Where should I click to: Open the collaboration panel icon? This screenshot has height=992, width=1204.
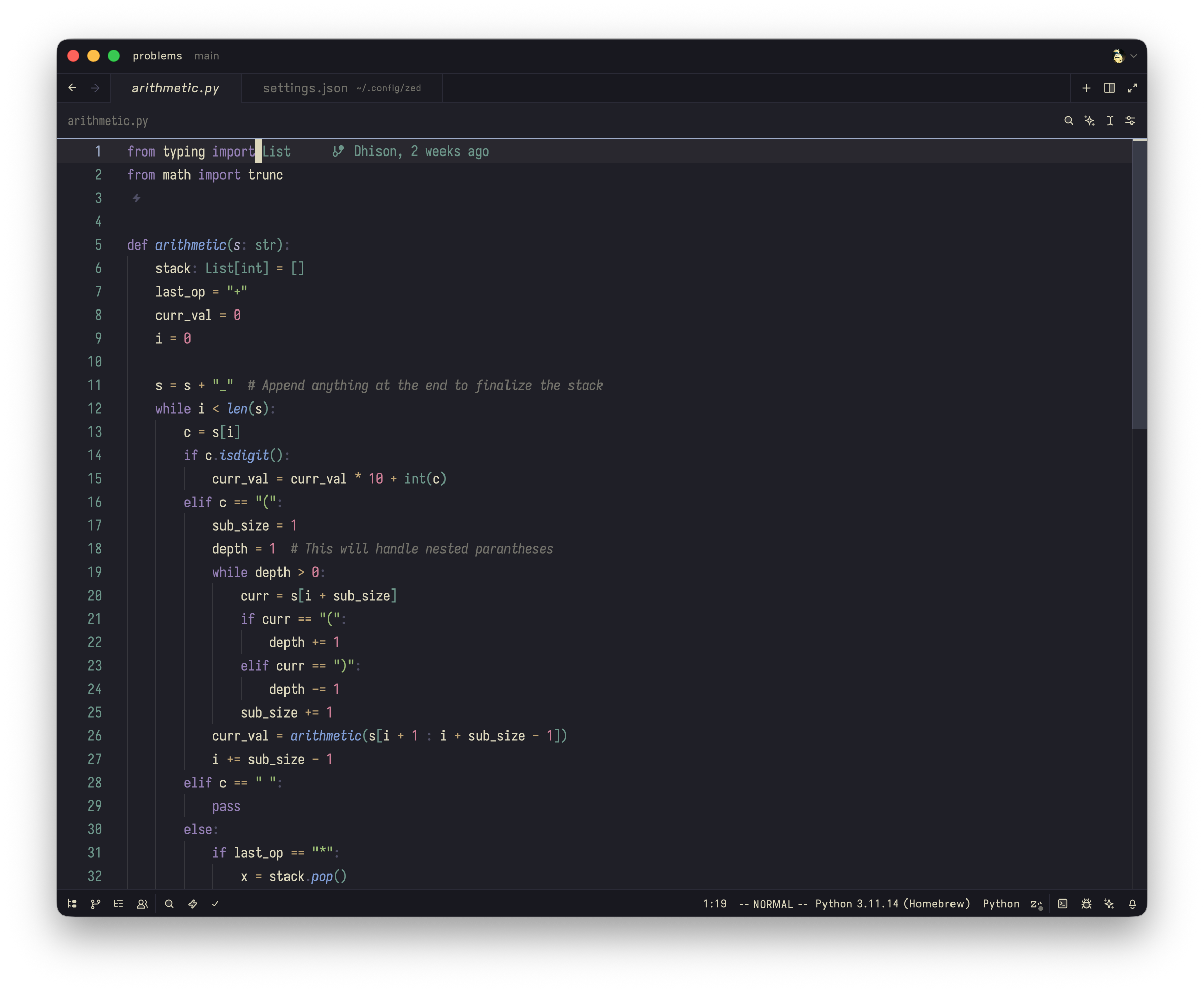(x=142, y=904)
